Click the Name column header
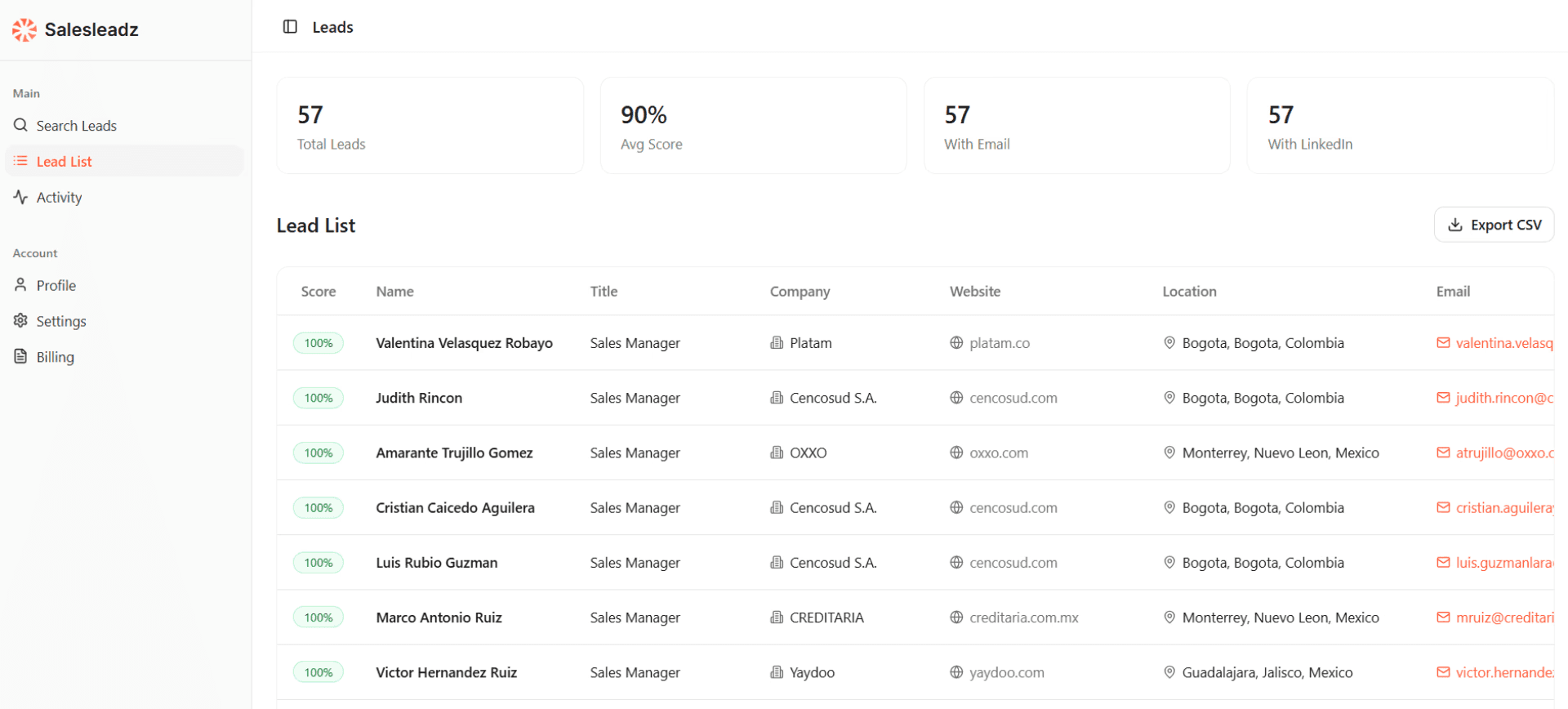Screen dimensions: 1568x709 tap(394, 292)
